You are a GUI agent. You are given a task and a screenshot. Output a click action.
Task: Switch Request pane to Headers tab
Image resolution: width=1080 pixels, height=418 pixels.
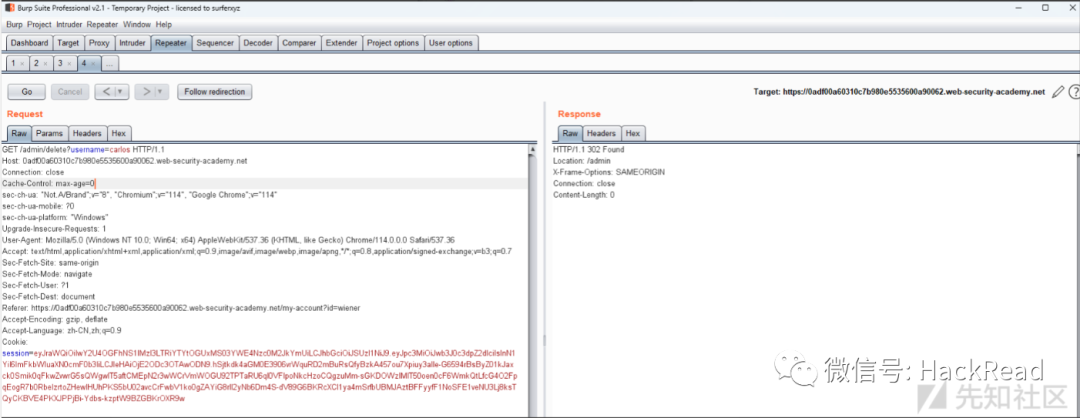87,133
